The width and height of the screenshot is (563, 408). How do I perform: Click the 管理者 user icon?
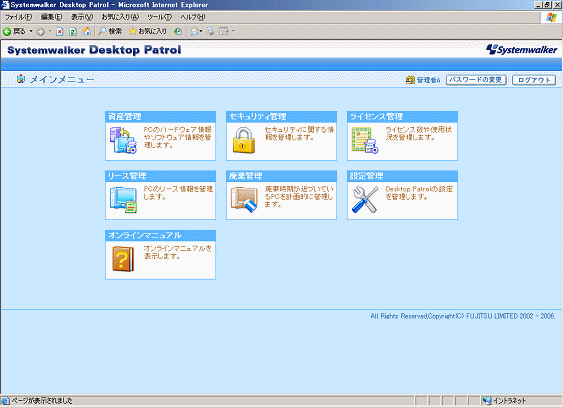coord(410,80)
